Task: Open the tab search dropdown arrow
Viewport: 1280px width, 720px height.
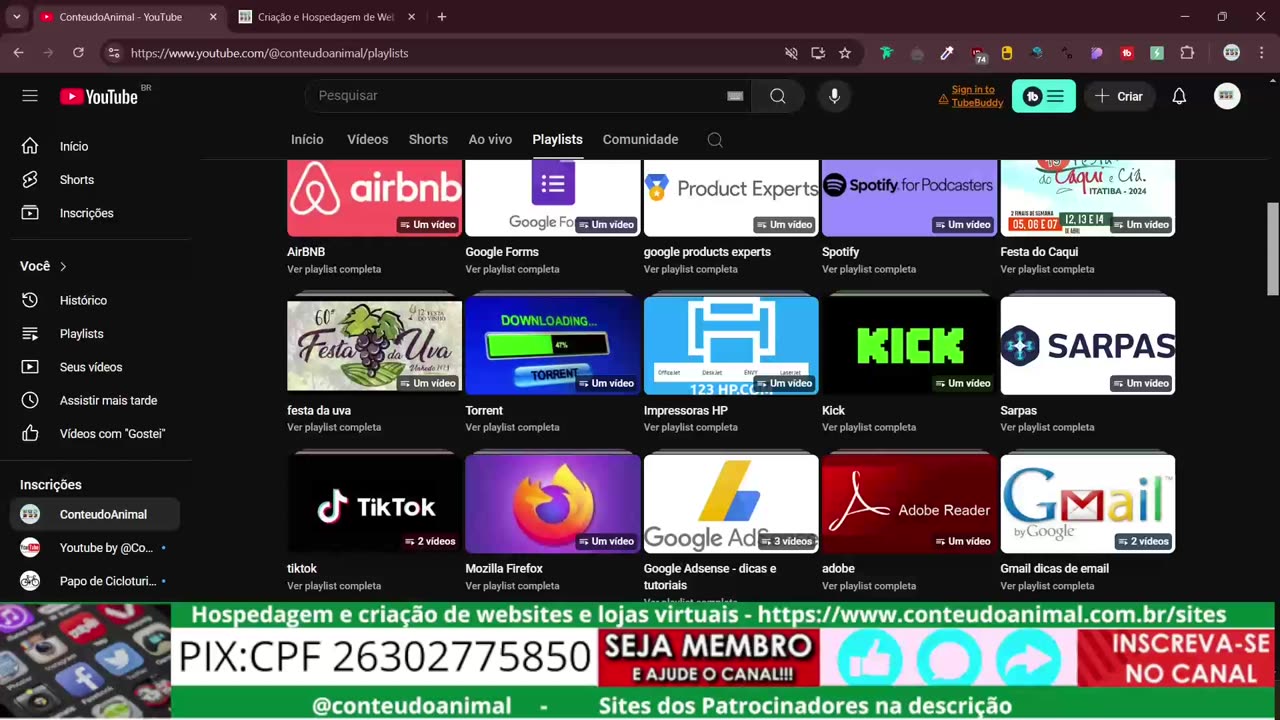Action: point(16,17)
